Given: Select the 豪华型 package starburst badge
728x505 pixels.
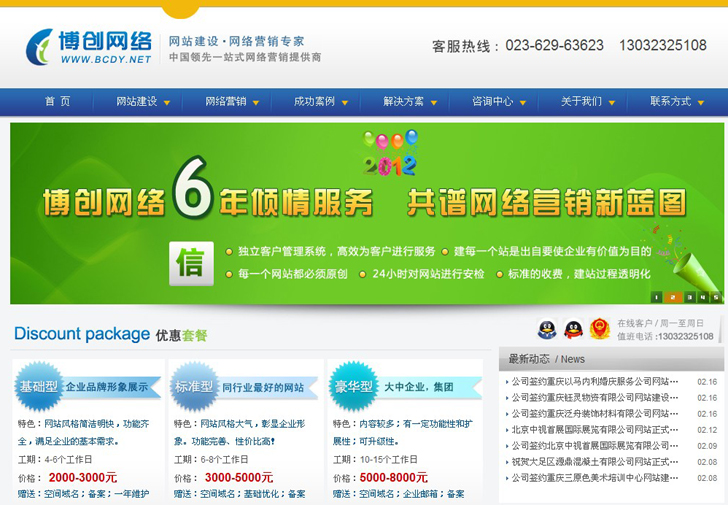Looking at the screenshot, I should click(353, 387).
